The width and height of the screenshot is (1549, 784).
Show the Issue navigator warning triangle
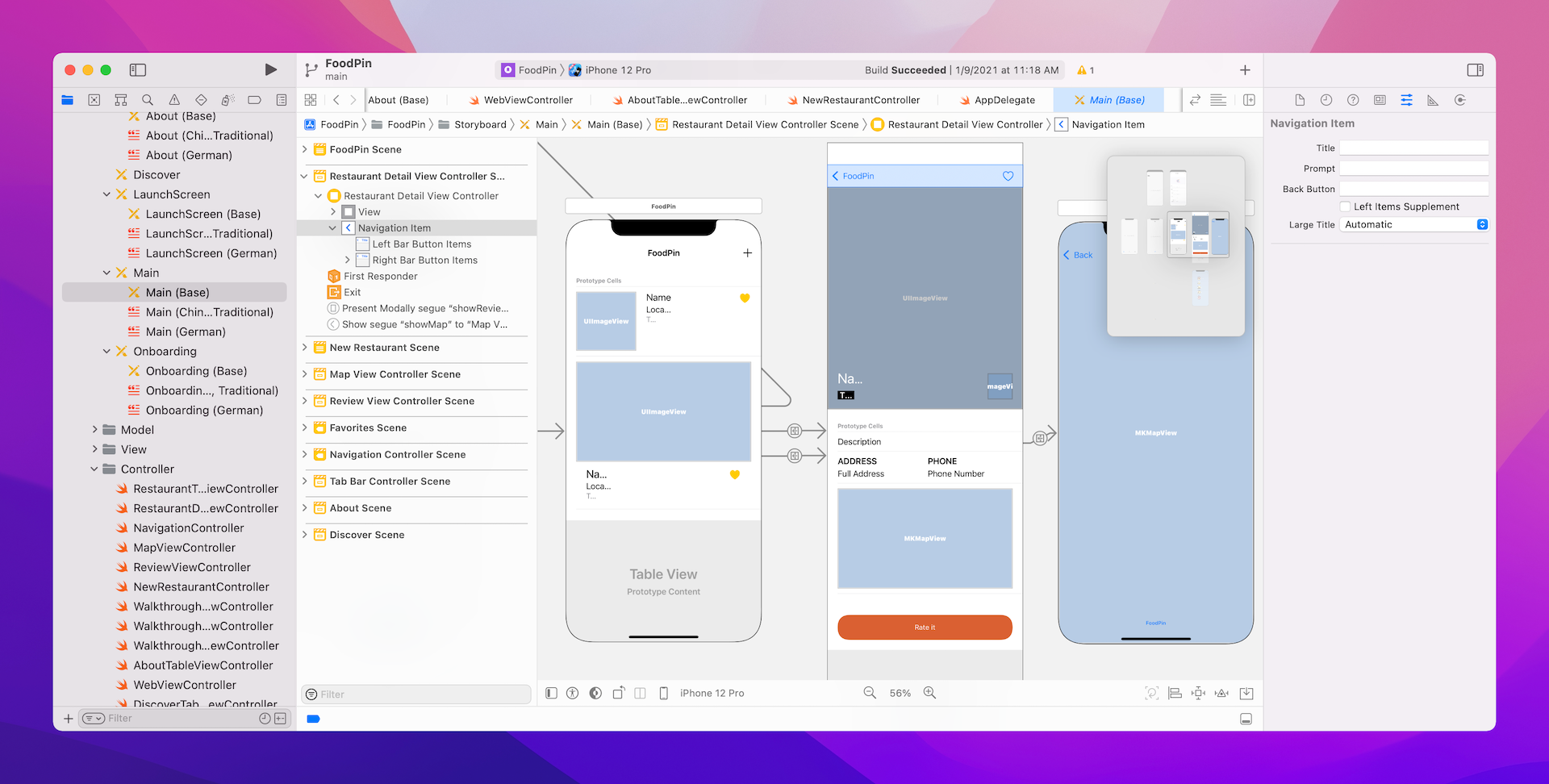(x=173, y=99)
